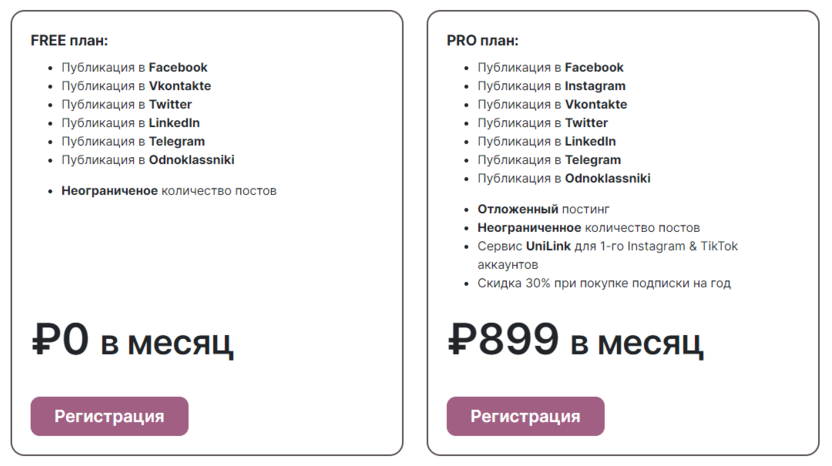Click ₽899 в месяц price

tap(575, 341)
